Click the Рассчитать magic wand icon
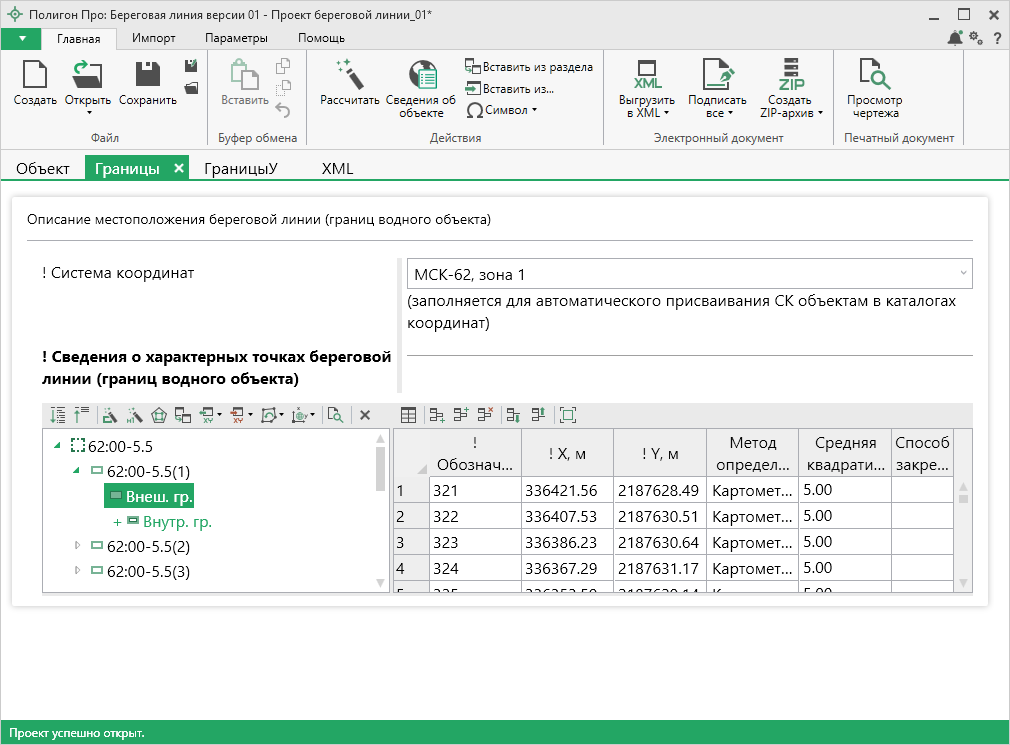Screen dimensions: 1010x745 click(349, 75)
